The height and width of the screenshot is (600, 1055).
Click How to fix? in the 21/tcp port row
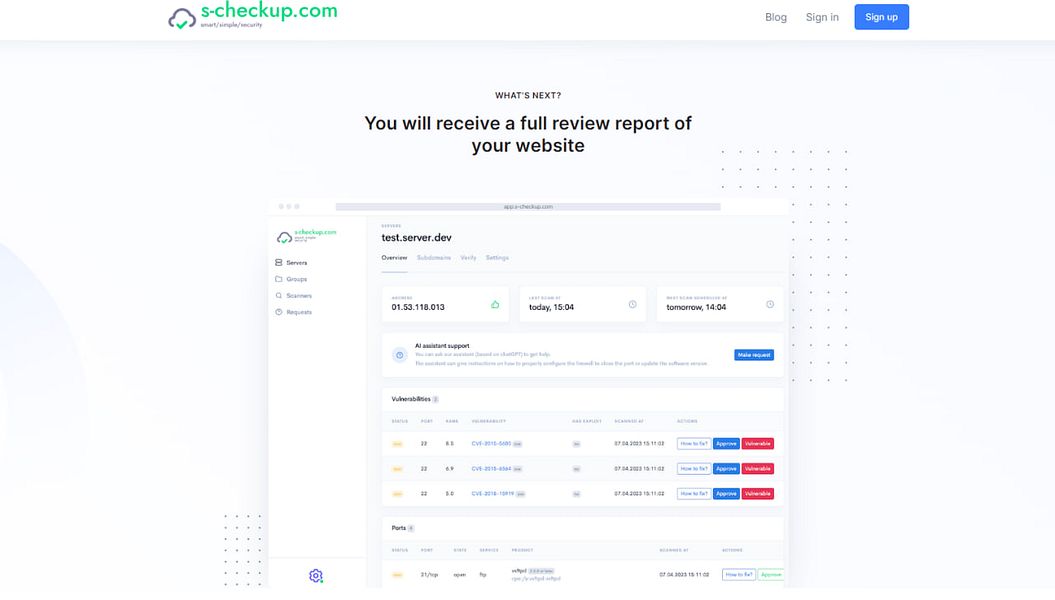(x=739, y=574)
